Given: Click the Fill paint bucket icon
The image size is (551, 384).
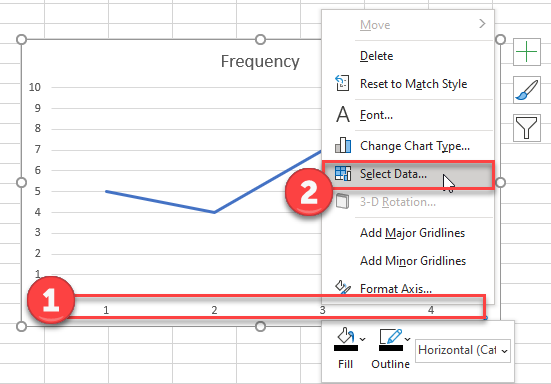Looking at the screenshot, I should (345, 336).
